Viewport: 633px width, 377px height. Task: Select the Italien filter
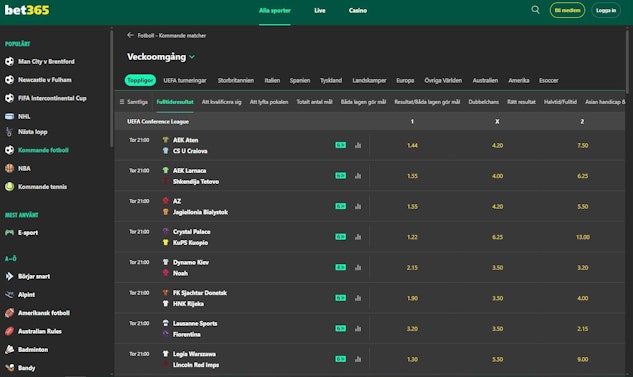(272, 80)
